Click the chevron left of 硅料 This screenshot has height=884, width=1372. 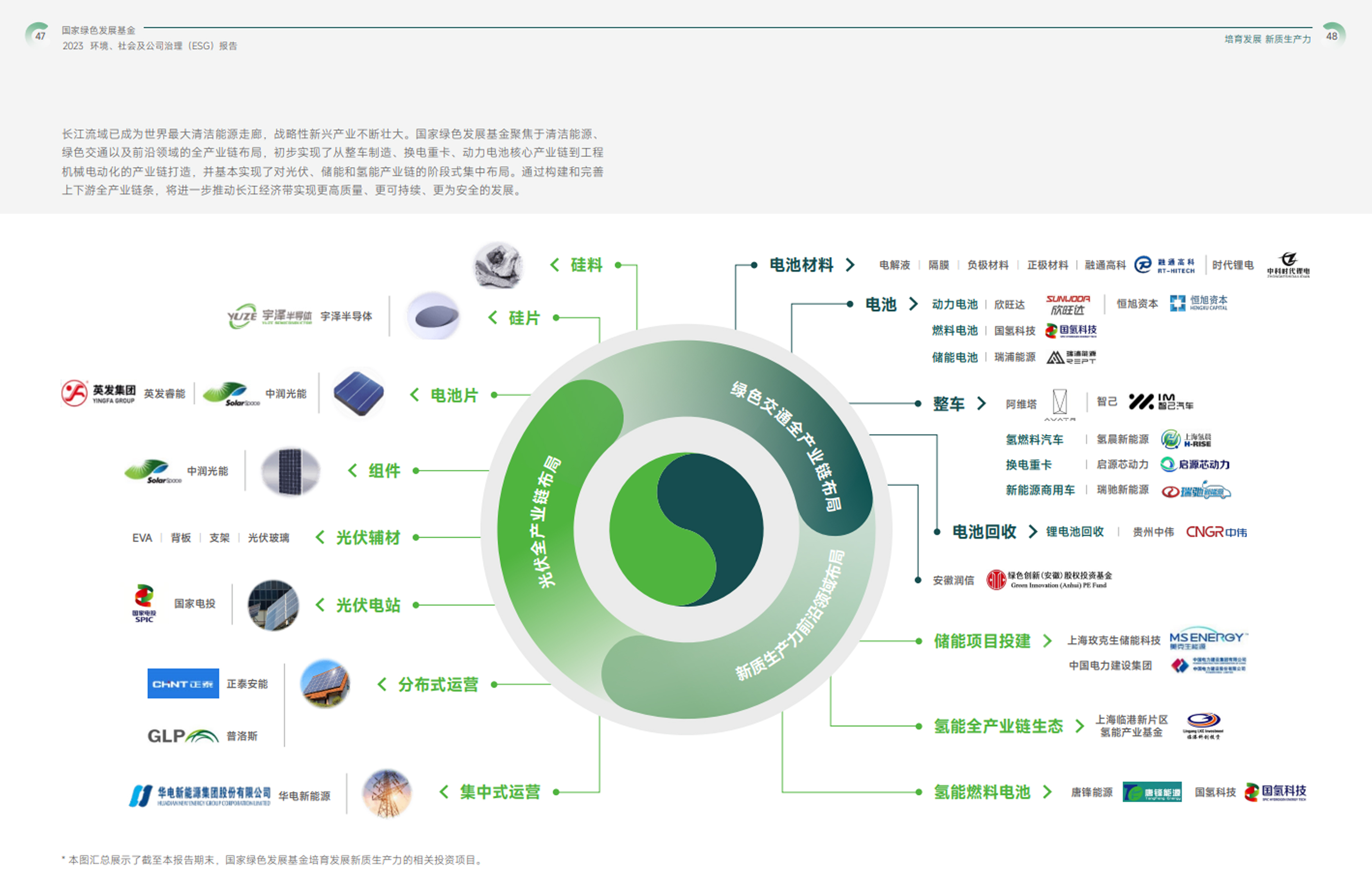click(x=554, y=265)
